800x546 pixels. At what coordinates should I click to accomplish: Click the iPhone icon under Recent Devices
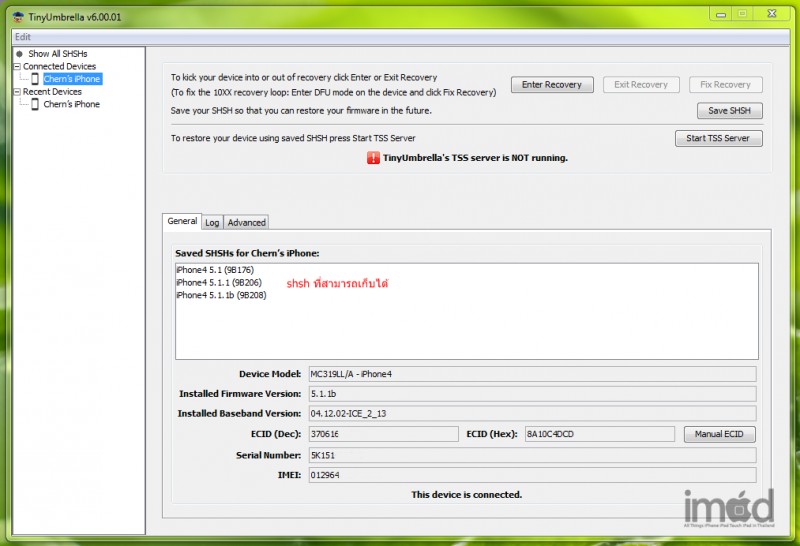pyautogui.click(x=35, y=104)
